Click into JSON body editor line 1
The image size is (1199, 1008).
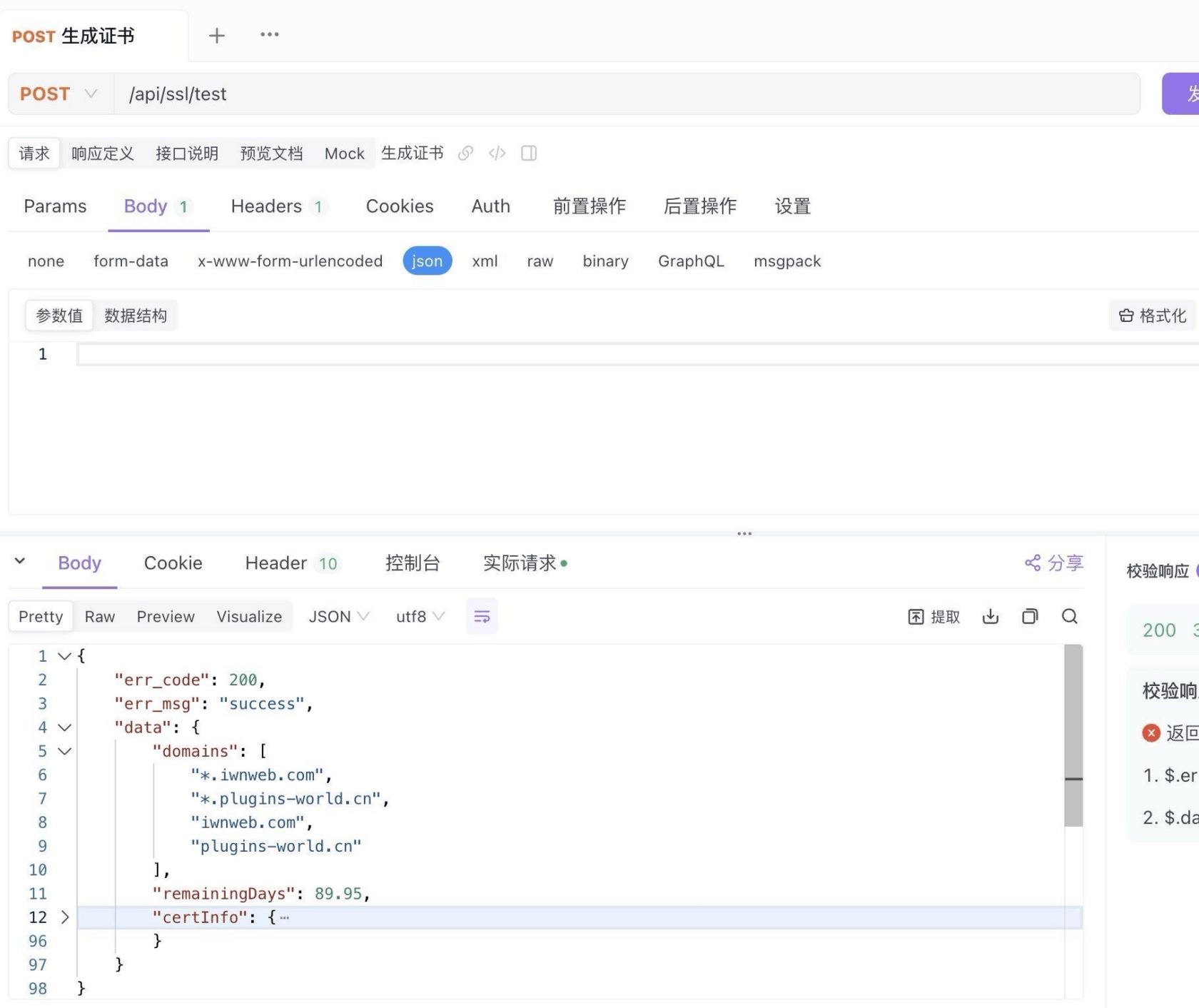[638, 354]
